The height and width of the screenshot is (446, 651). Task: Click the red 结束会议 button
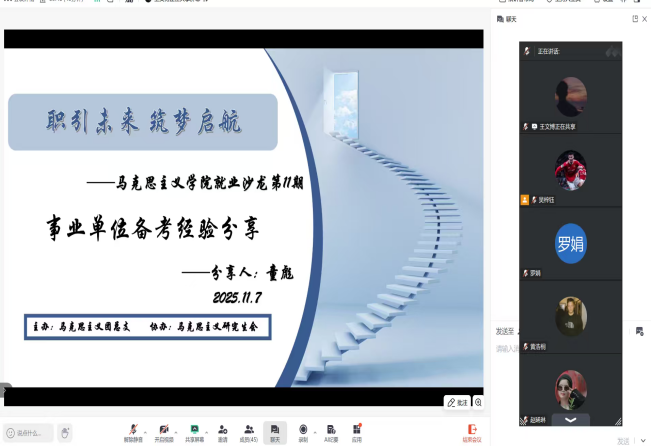point(471,432)
